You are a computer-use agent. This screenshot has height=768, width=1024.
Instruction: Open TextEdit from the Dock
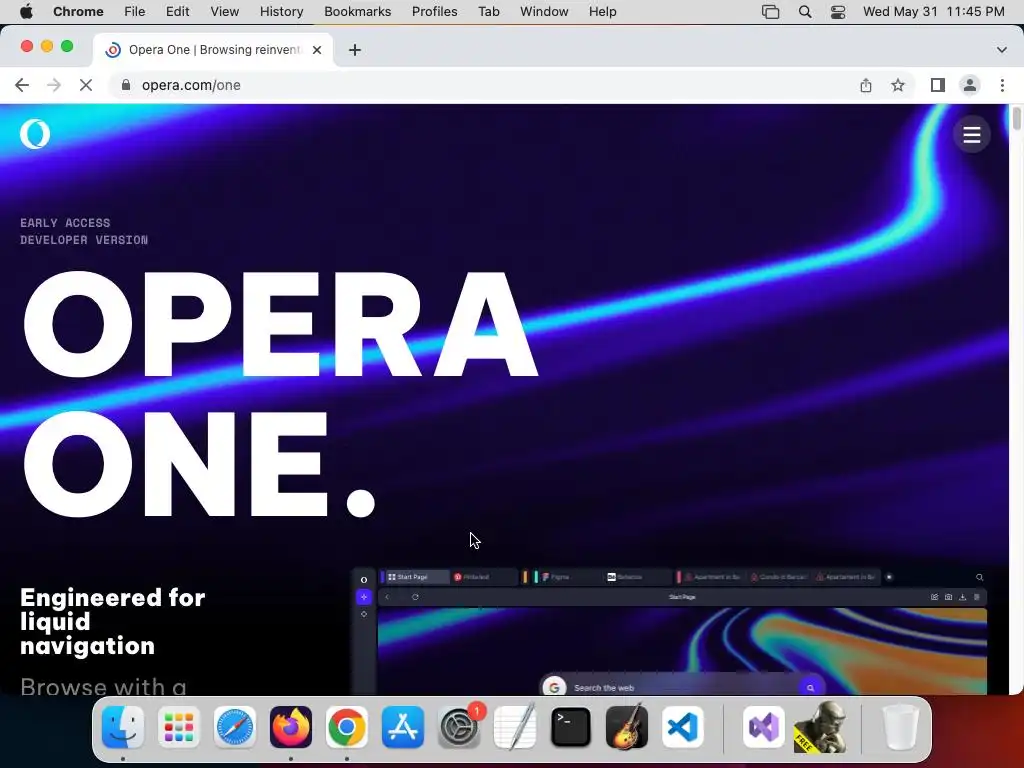[515, 727]
